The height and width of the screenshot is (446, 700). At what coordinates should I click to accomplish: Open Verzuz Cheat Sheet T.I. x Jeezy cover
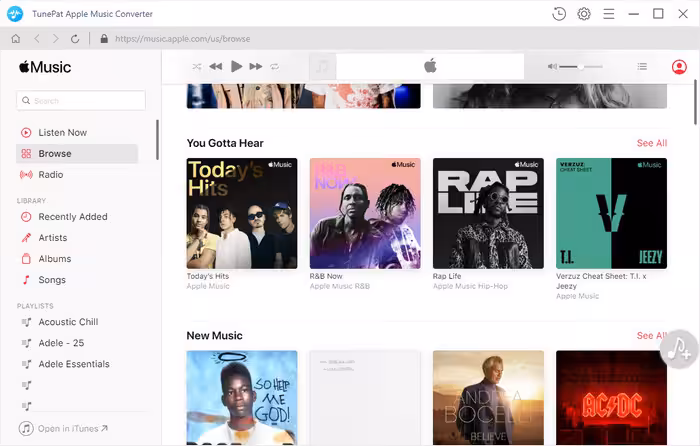(x=612, y=213)
